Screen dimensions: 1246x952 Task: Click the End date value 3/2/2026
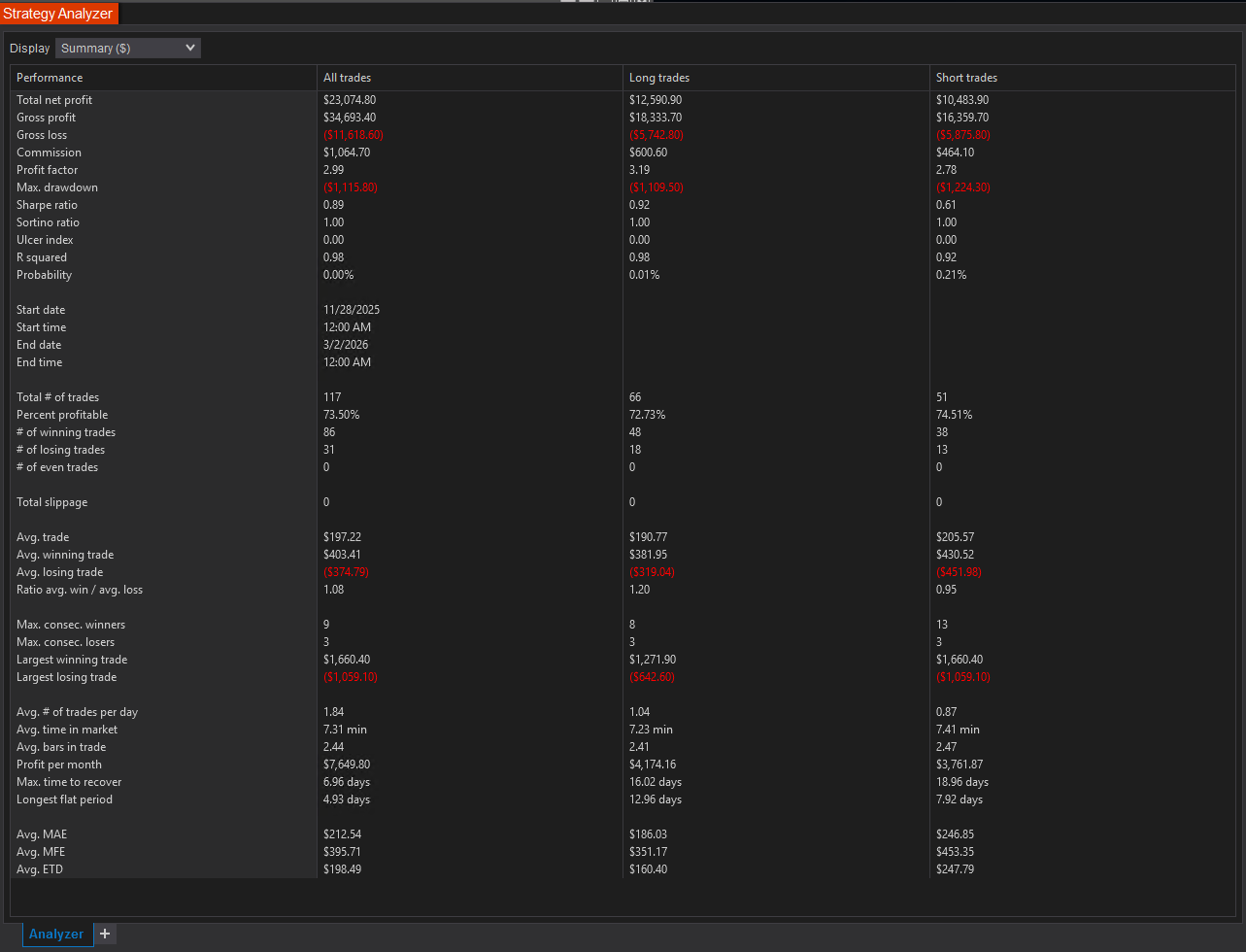pyautogui.click(x=346, y=345)
